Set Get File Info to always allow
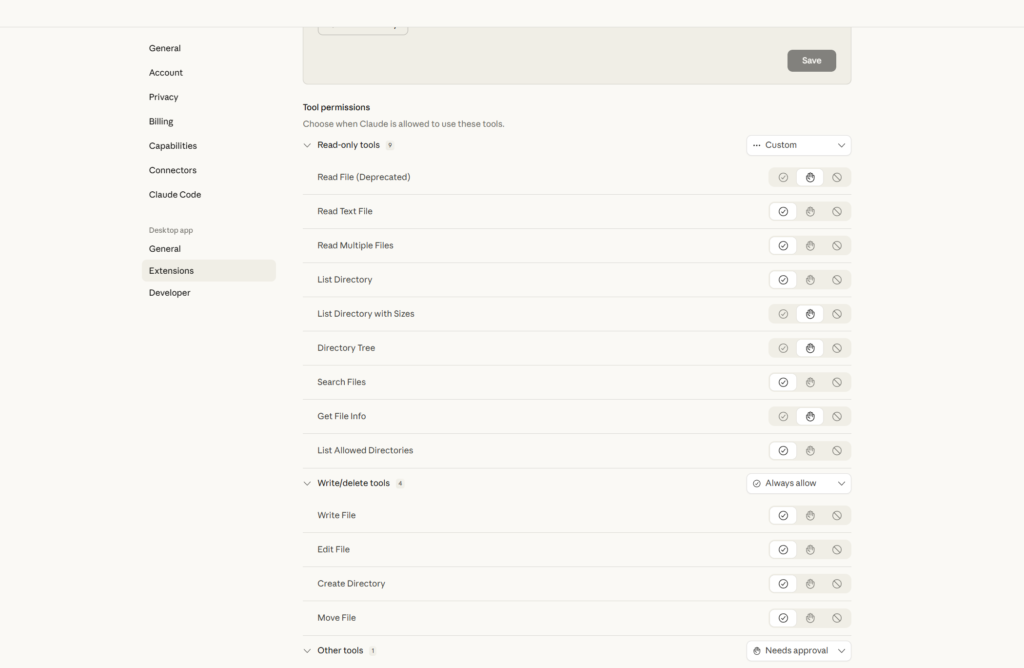1024x668 pixels. tap(783, 416)
